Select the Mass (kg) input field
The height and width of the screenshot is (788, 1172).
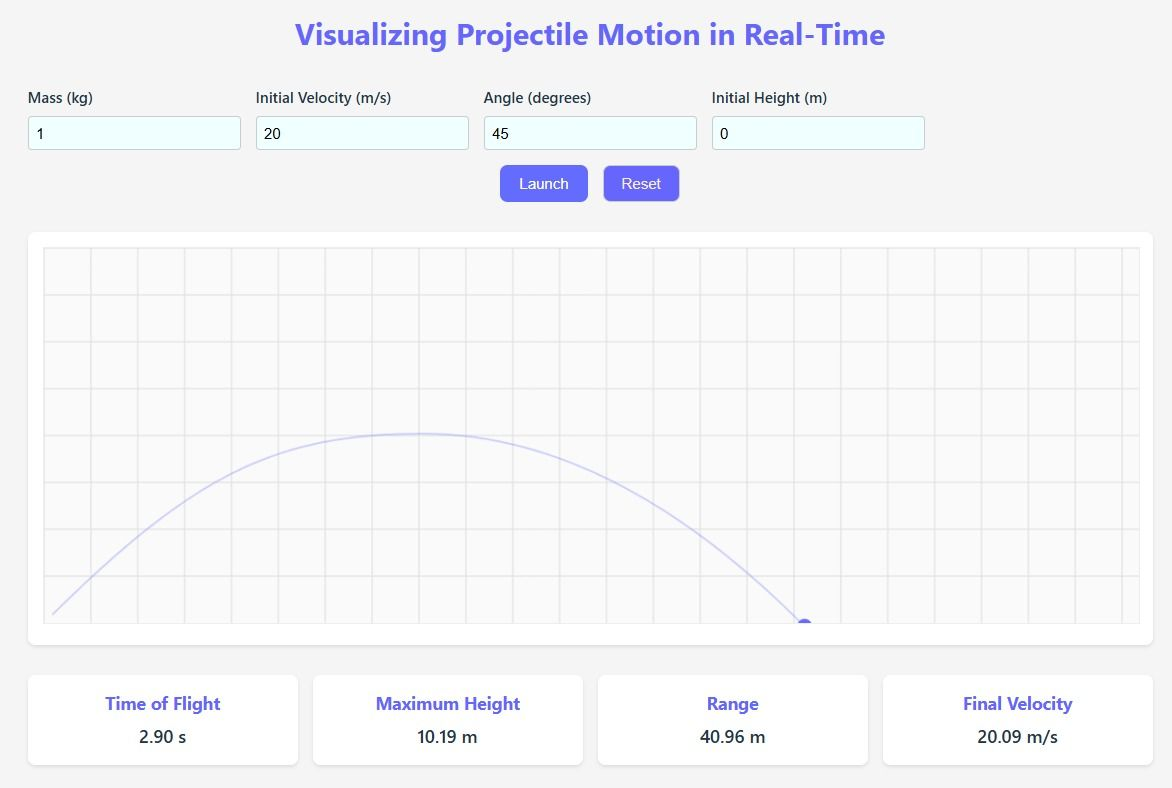click(x=134, y=132)
